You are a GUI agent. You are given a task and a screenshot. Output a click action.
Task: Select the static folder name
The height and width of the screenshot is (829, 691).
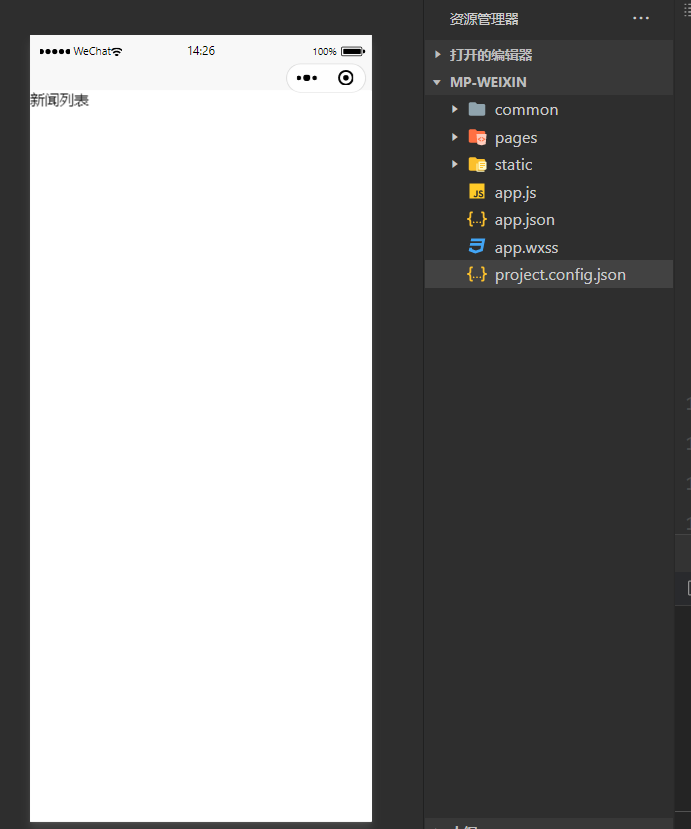point(513,164)
